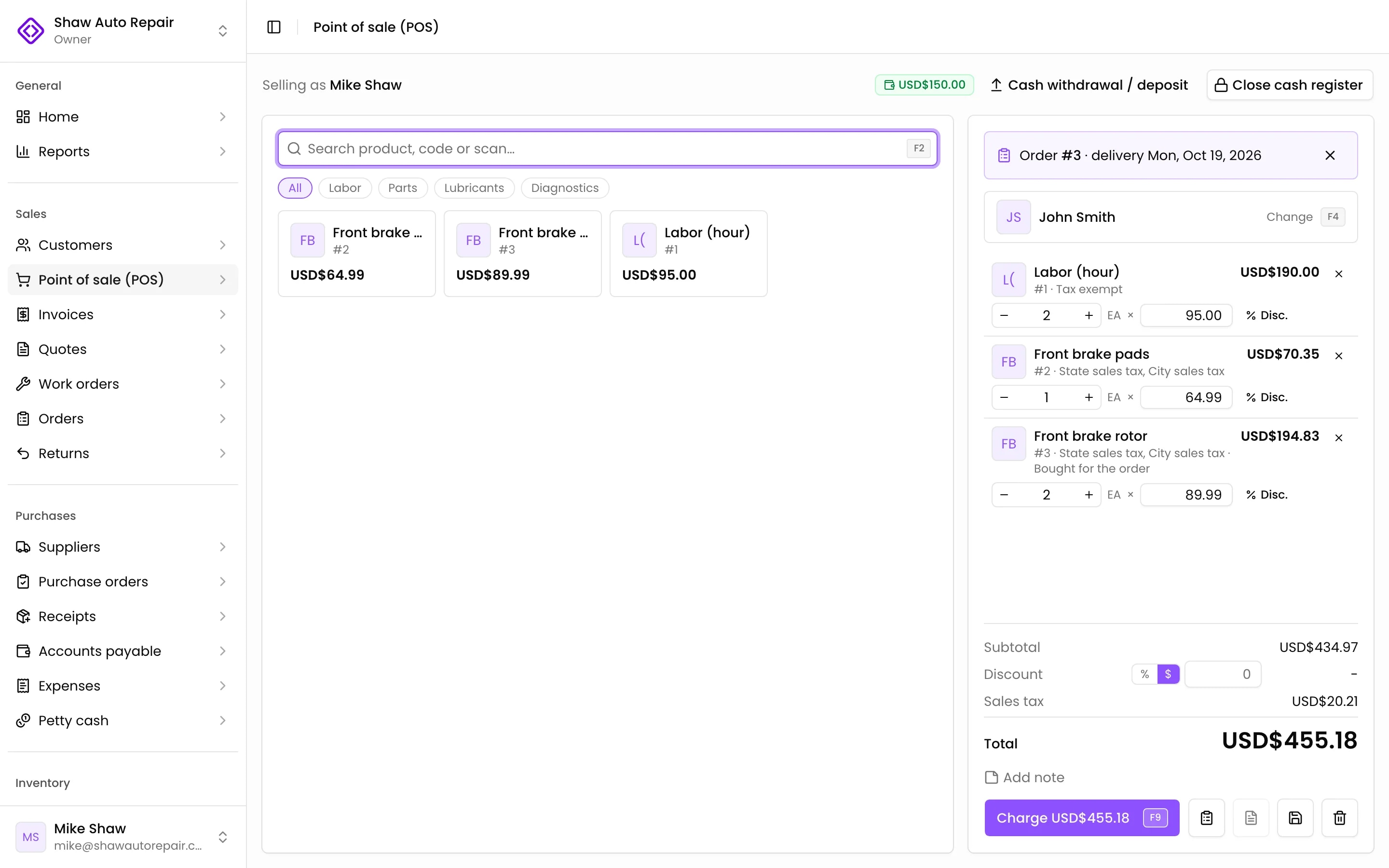Open Cash withdrawal / deposit

coord(1089,85)
